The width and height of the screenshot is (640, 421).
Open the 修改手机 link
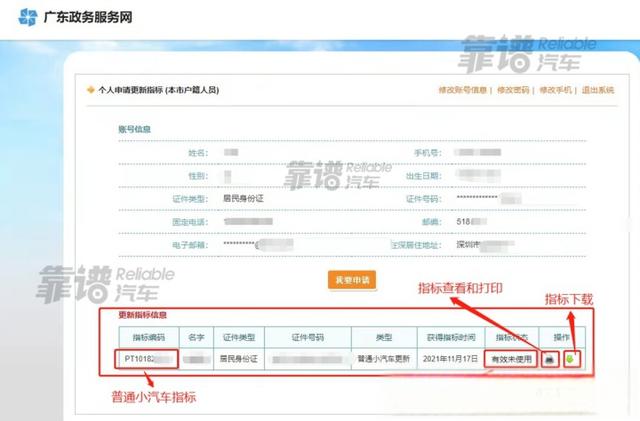[x=556, y=90]
